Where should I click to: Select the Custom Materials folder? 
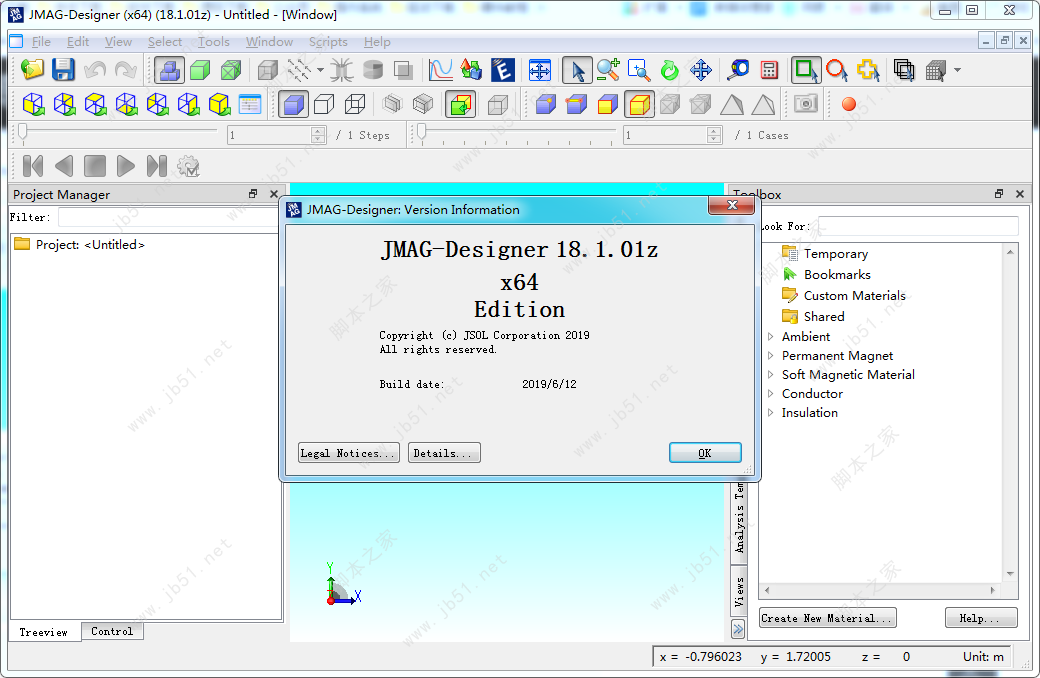[854, 295]
